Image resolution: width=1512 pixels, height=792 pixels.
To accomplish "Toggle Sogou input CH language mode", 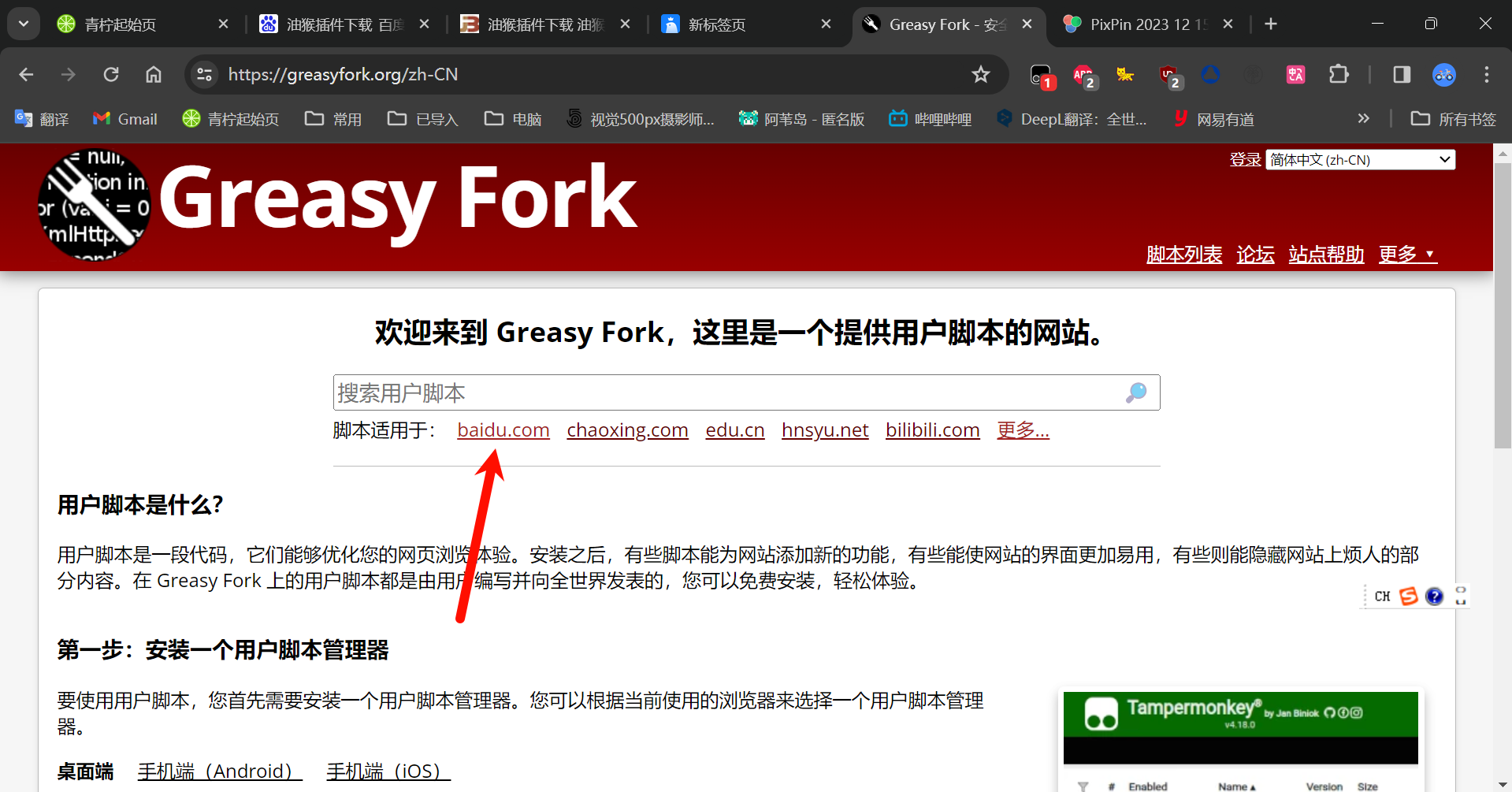I will point(1382,597).
